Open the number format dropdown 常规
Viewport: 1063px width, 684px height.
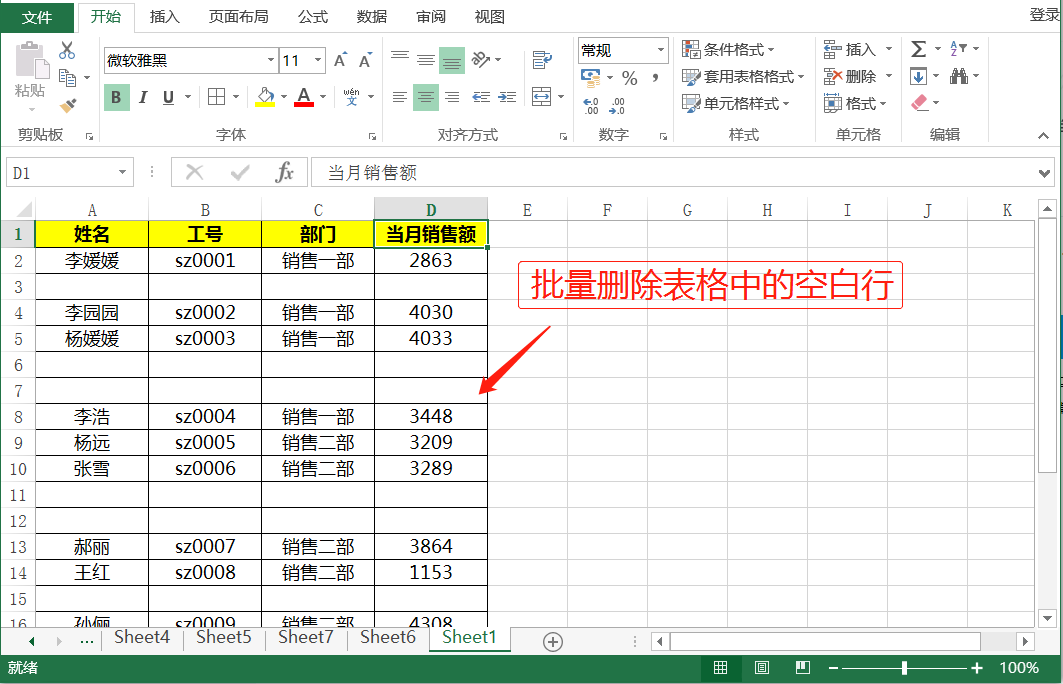pyautogui.click(x=660, y=50)
